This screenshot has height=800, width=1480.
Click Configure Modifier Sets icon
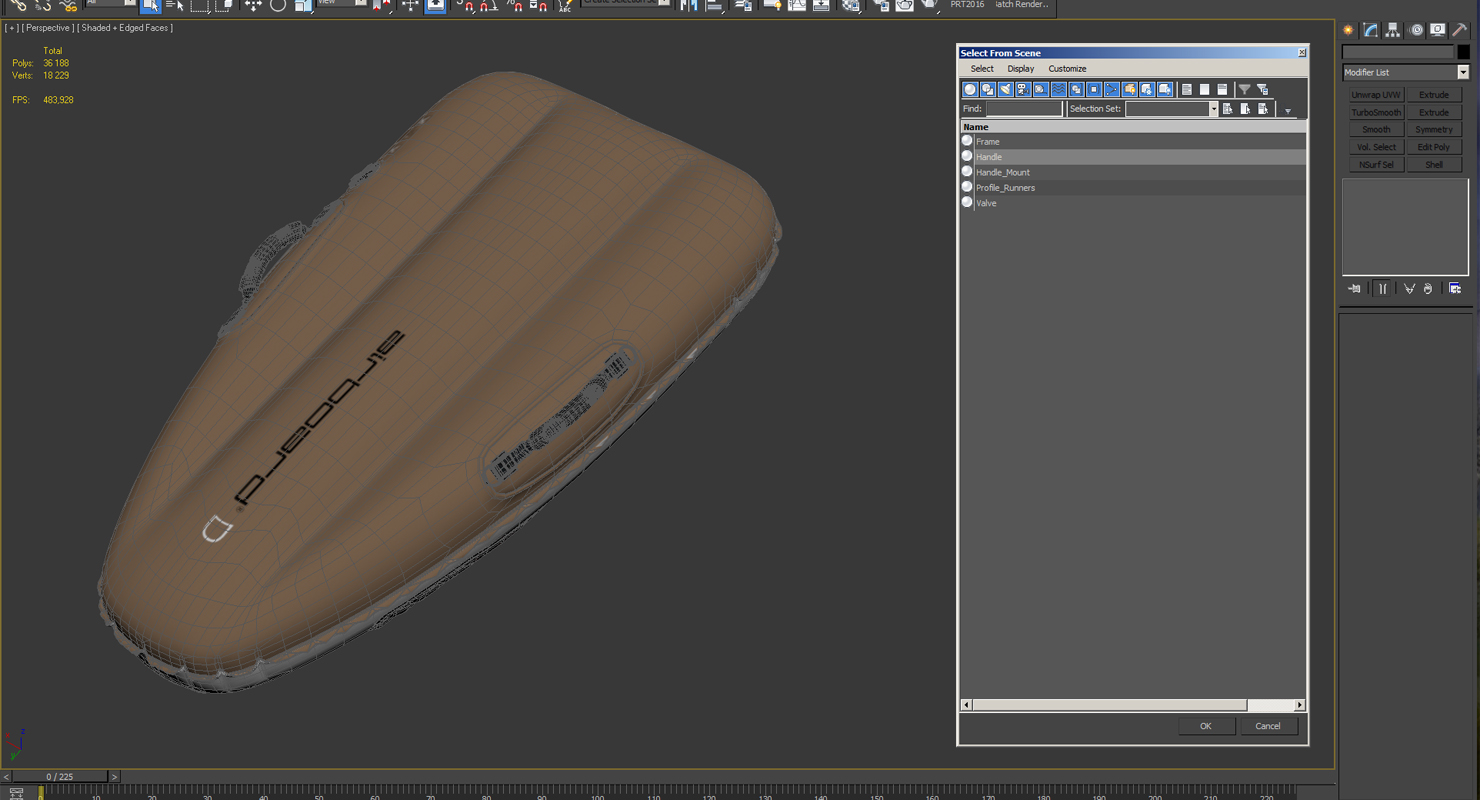tap(1455, 289)
